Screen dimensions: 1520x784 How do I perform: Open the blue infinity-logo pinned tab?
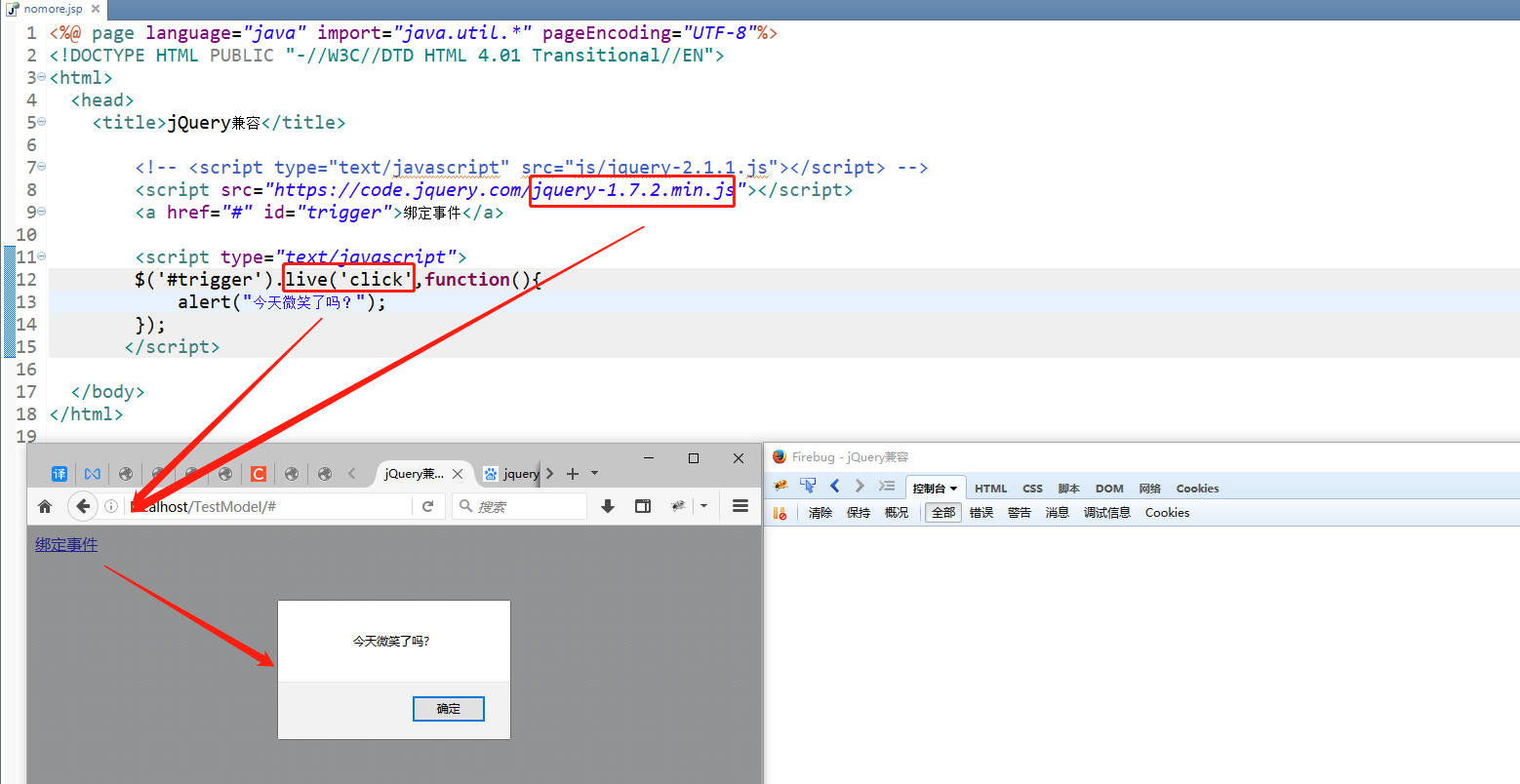tap(93, 474)
